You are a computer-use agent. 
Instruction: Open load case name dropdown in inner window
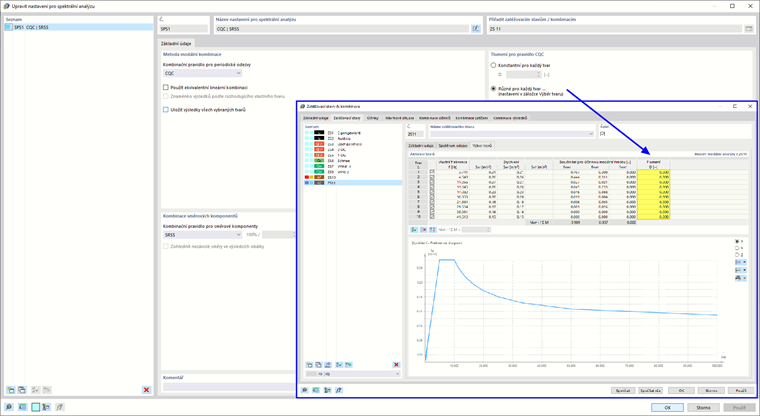pyautogui.click(x=511, y=134)
